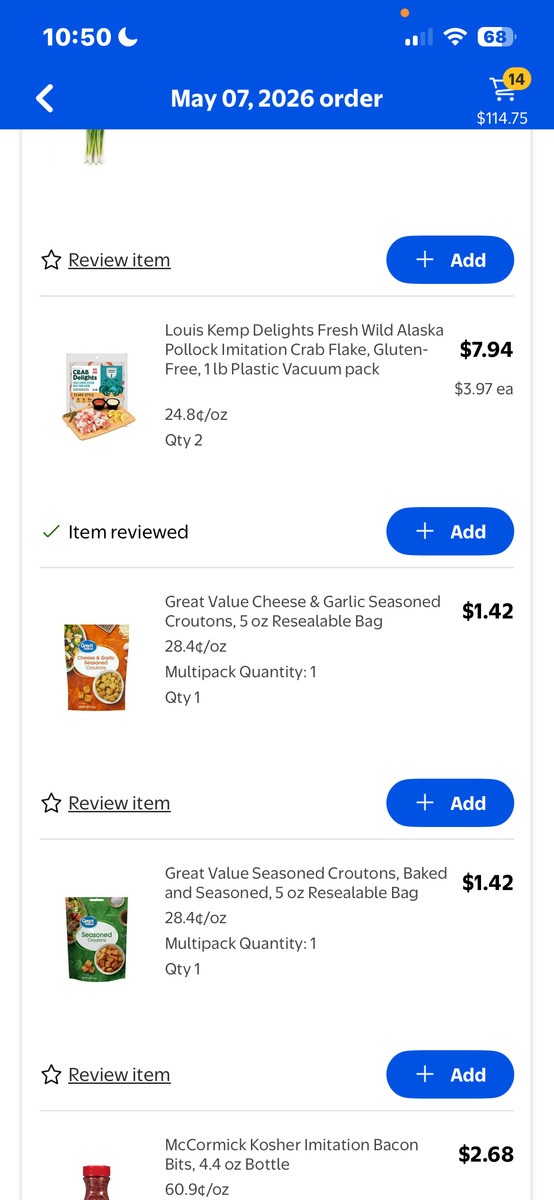Tap the star icon beside the Seasoned Croutons review
The image size is (554, 1200).
tap(51, 1075)
